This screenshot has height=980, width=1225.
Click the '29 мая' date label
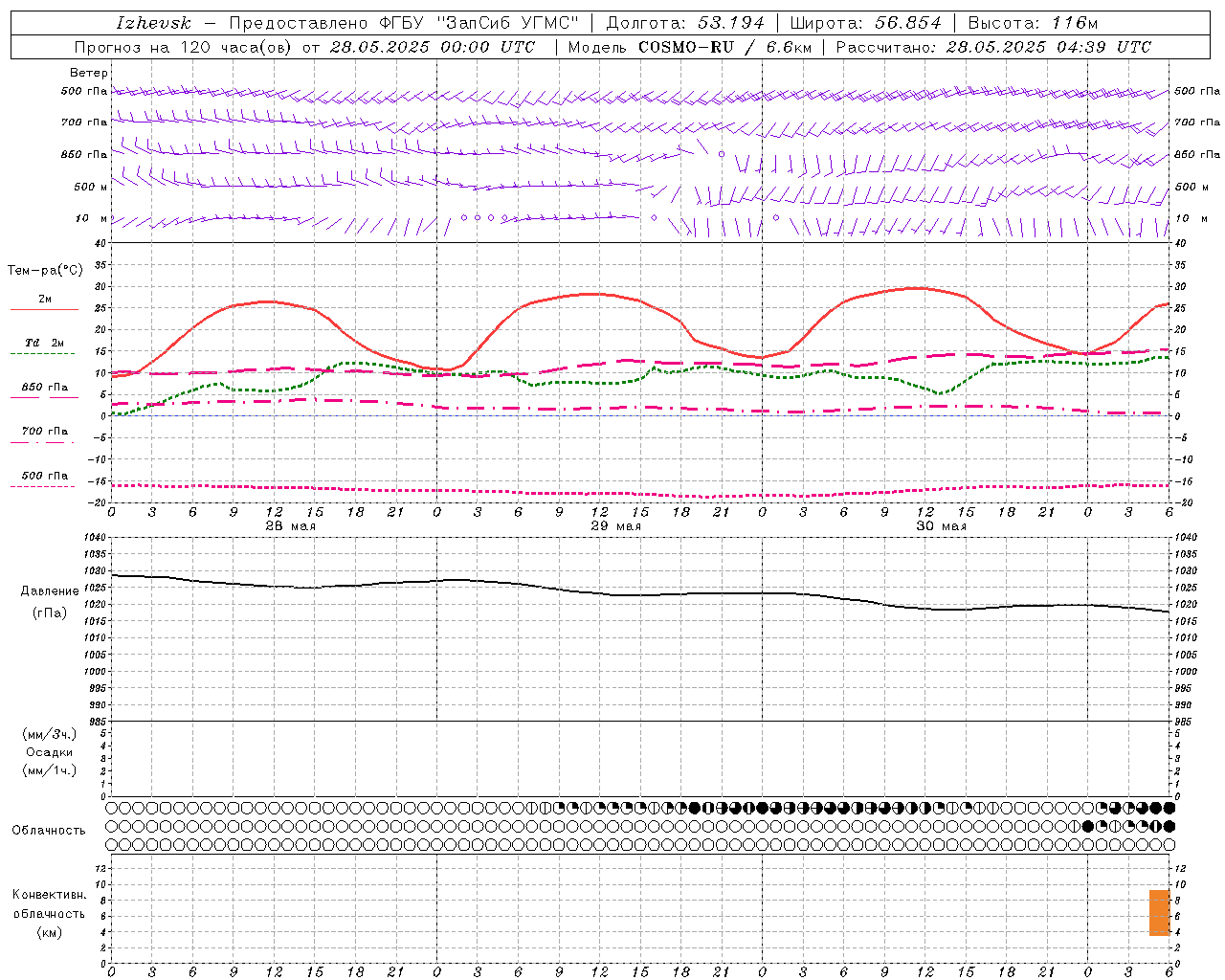615,526
